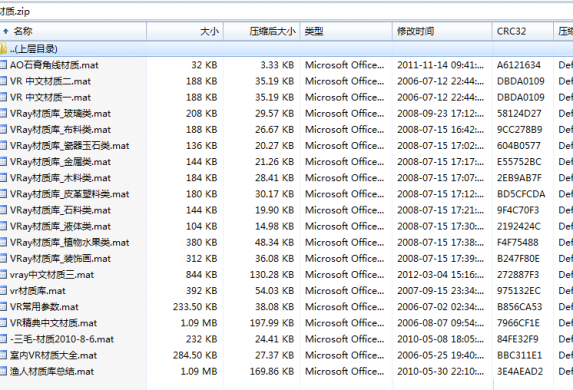Sort by the 修改时间 column header
This screenshot has width=573, height=390.
pyautogui.click(x=442, y=31)
